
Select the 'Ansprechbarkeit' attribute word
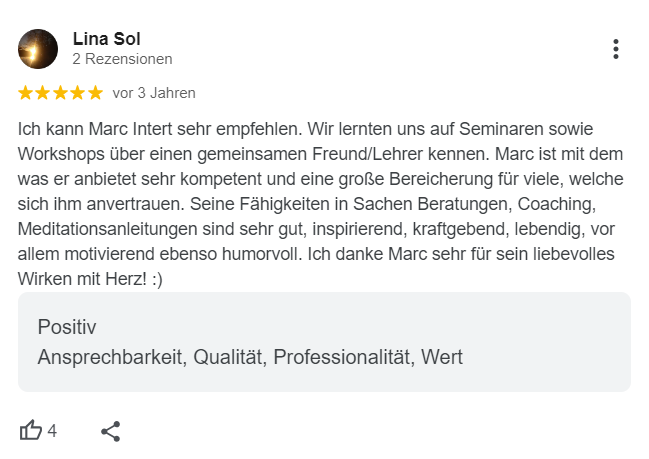tap(112, 357)
